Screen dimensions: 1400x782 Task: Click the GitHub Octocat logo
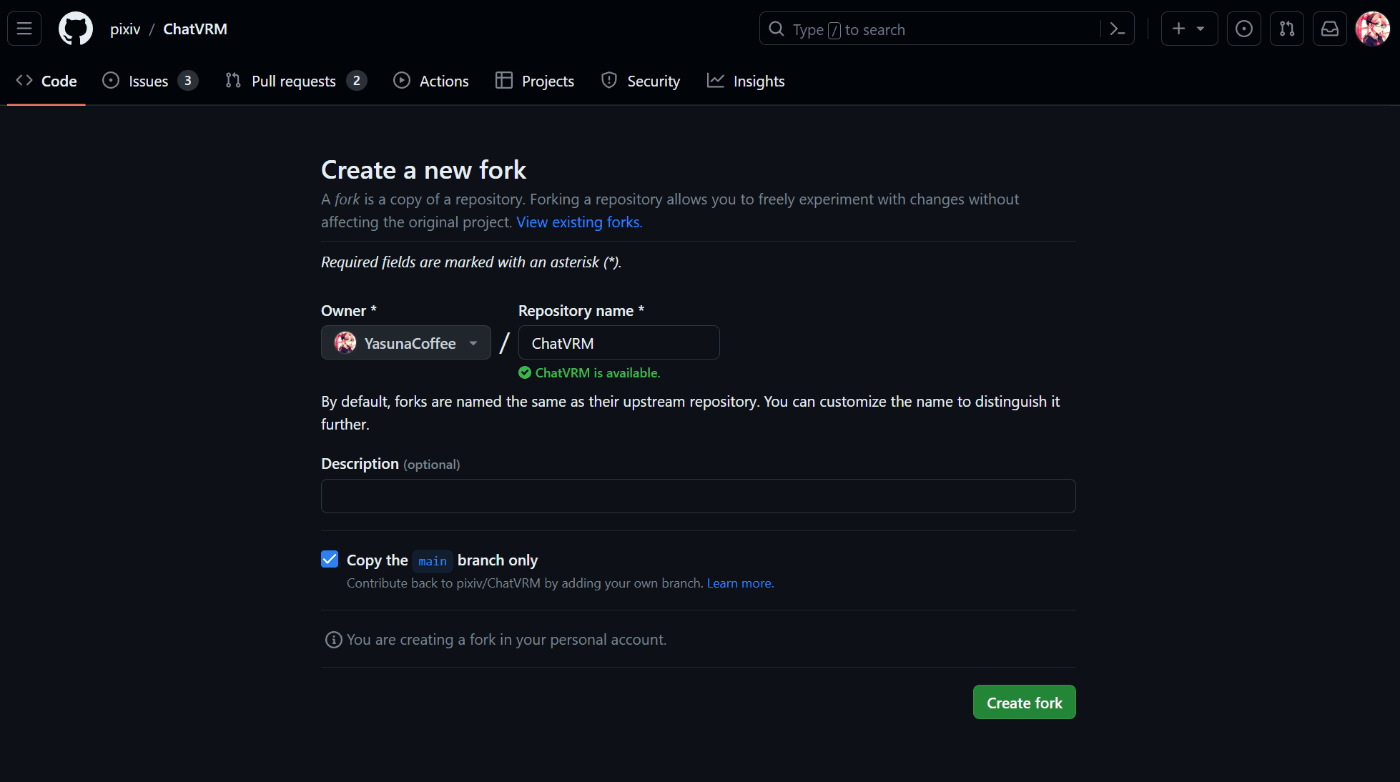coord(76,29)
